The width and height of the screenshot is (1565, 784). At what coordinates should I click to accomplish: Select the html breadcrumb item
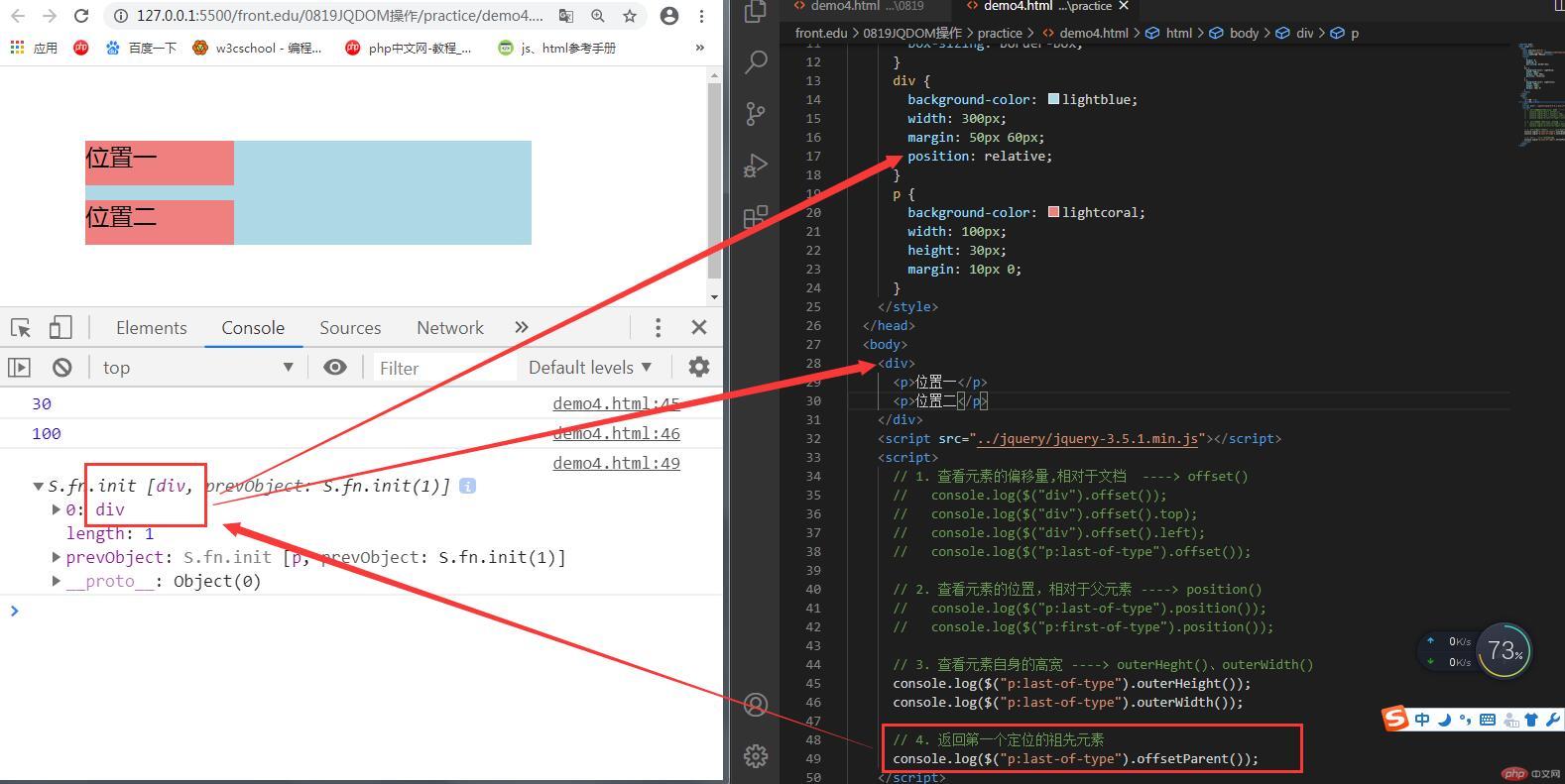pyautogui.click(x=1168, y=33)
